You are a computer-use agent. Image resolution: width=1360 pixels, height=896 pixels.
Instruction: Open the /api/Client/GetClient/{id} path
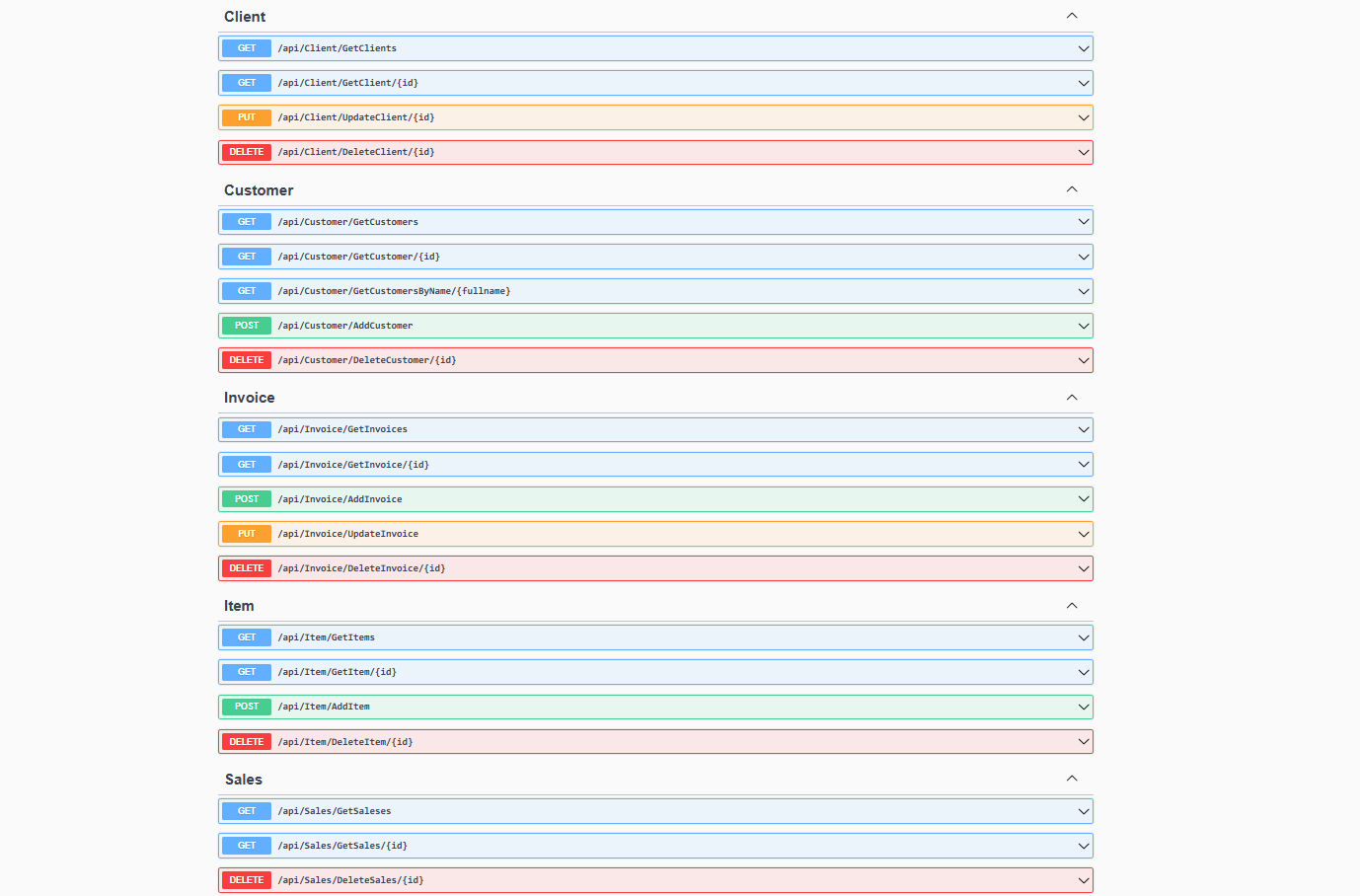pos(347,83)
